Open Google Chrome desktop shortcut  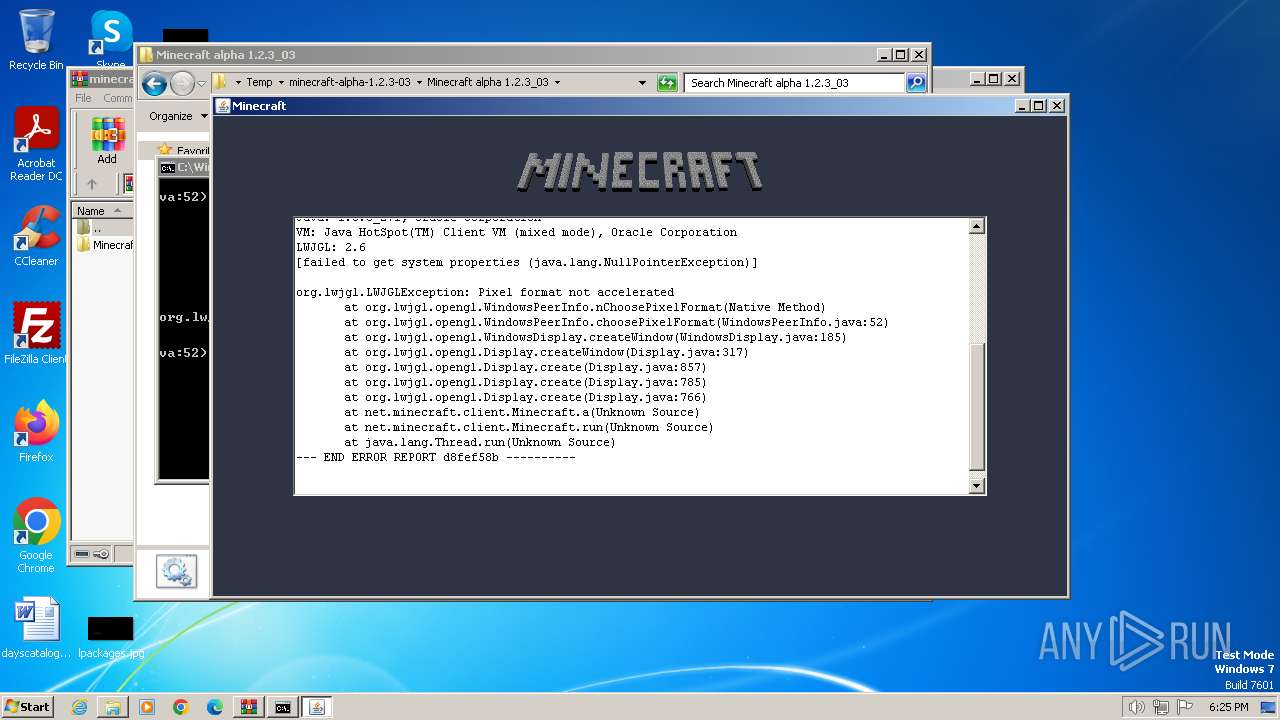pos(36,535)
